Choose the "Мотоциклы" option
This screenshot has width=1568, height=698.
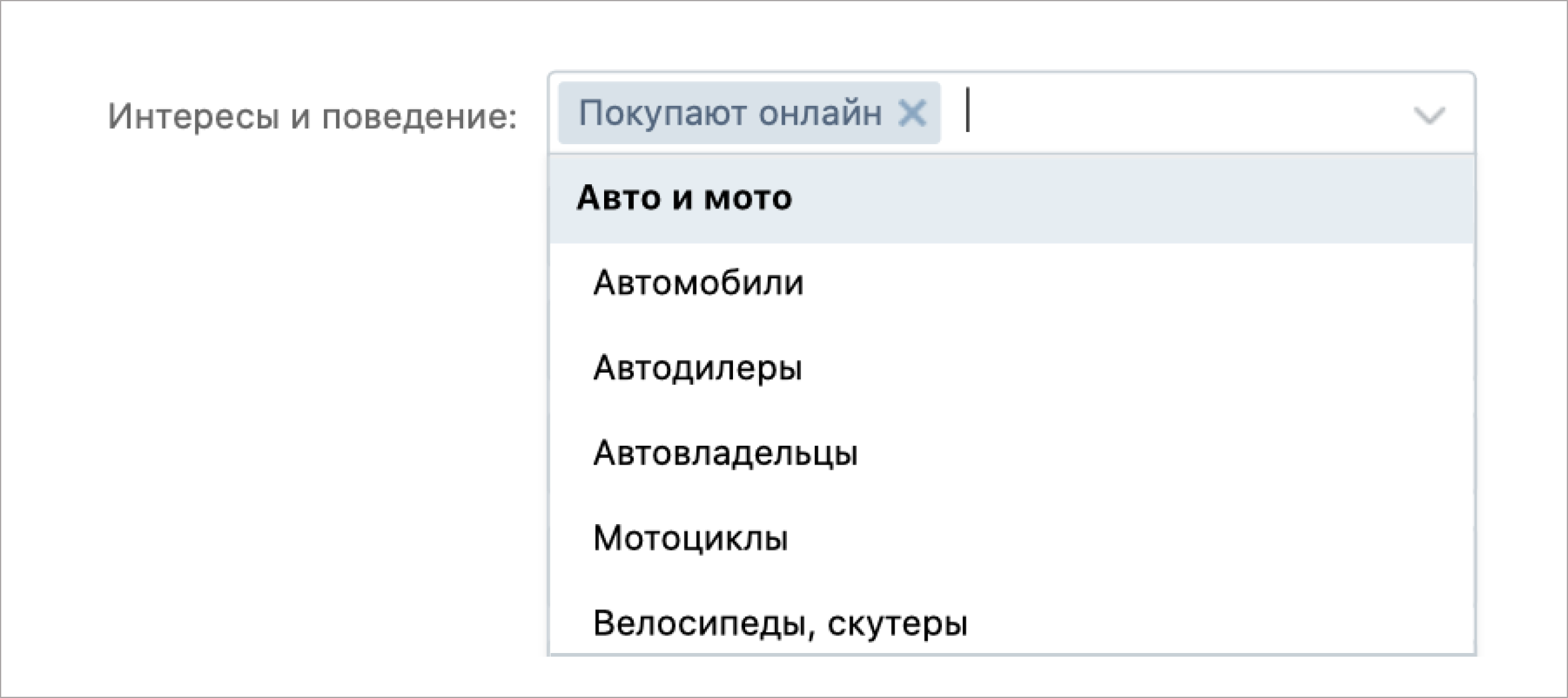click(x=690, y=539)
